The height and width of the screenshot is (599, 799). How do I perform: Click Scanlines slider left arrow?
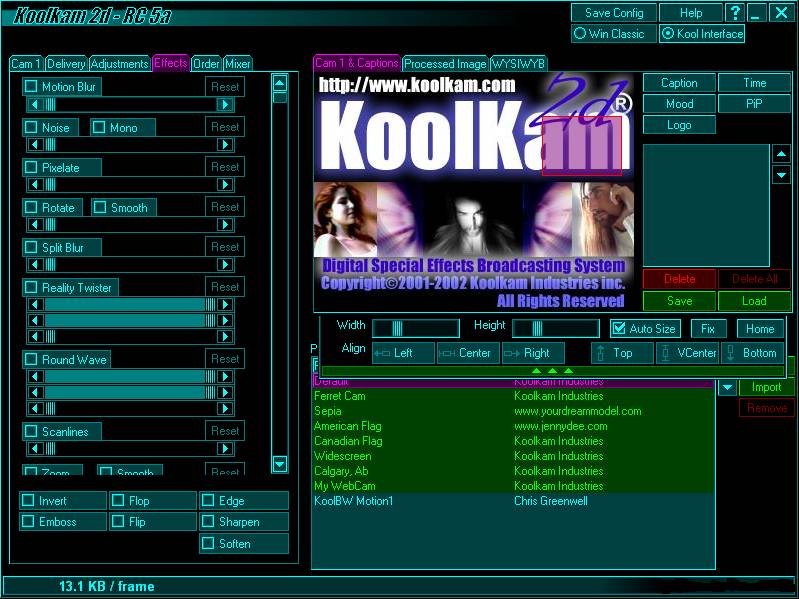(35, 448)
